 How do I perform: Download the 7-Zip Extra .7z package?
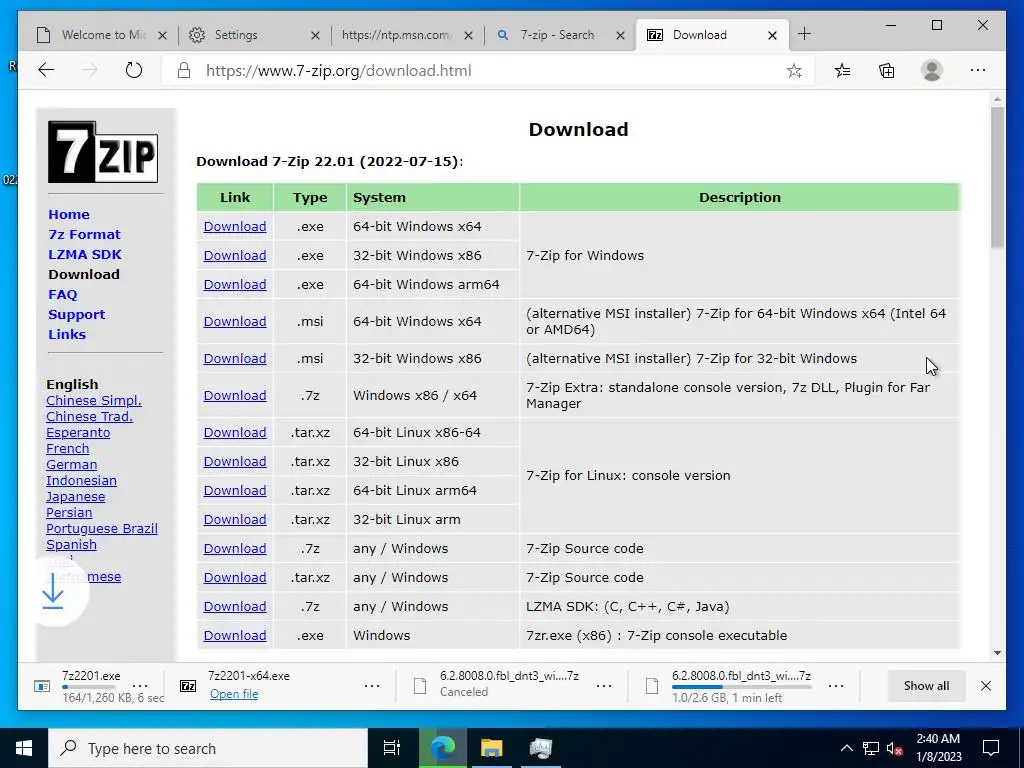point(235,396)
